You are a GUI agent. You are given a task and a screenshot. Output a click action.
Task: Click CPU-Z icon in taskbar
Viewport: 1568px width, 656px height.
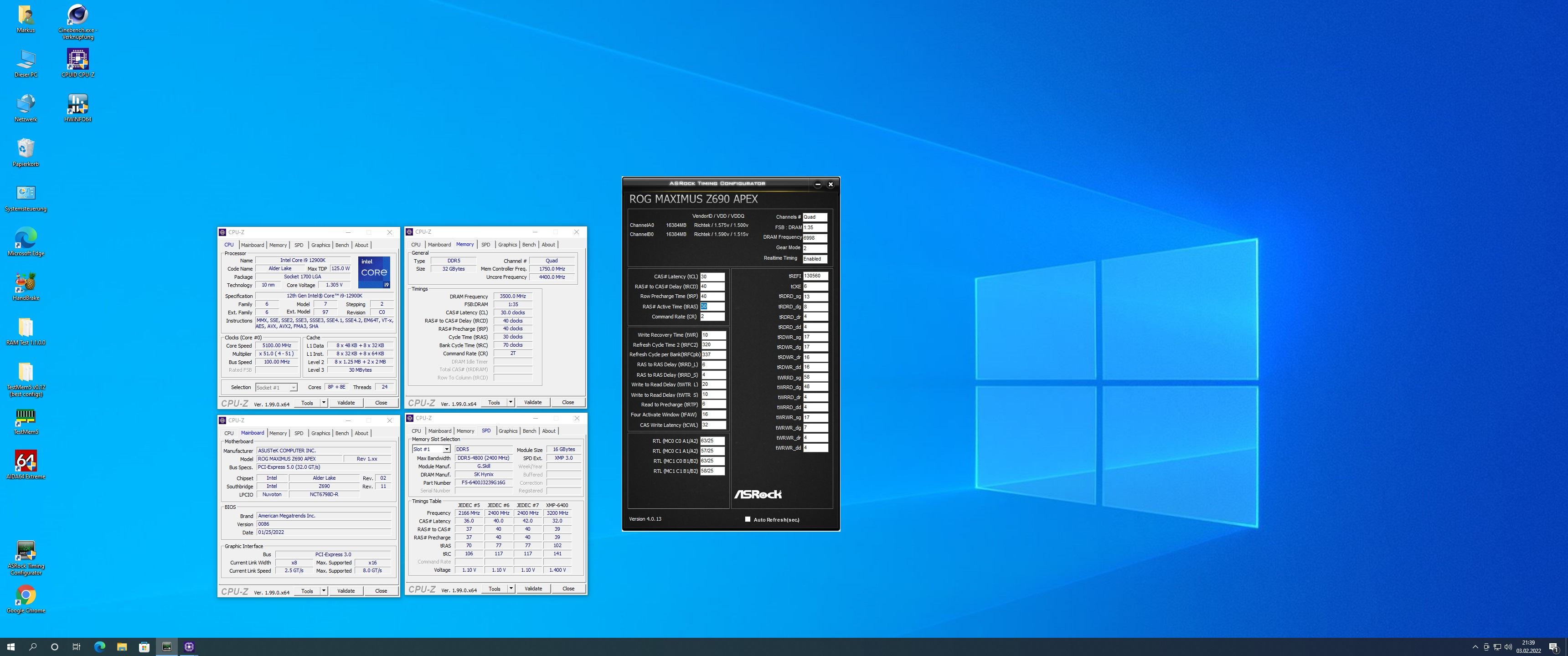coord(189,647)
